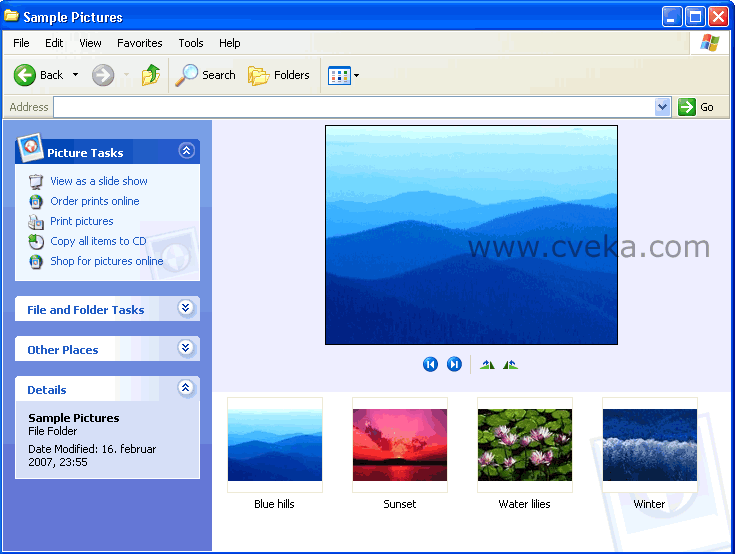Show the Folders pane
The height and width of the screenshot is (556, 737).
coord(279,75)
